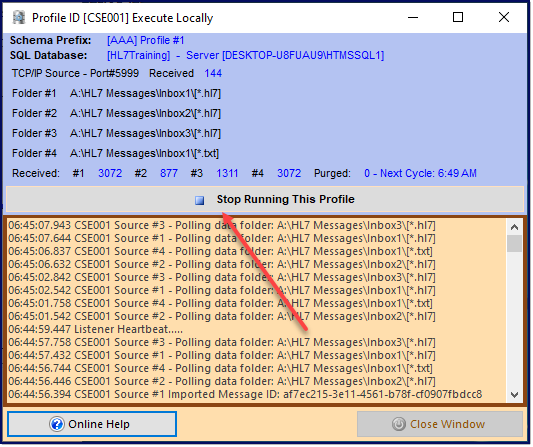Stop Running This Profile
The height and width of the screenshot is (447, 533).
(x=265, y=200)
